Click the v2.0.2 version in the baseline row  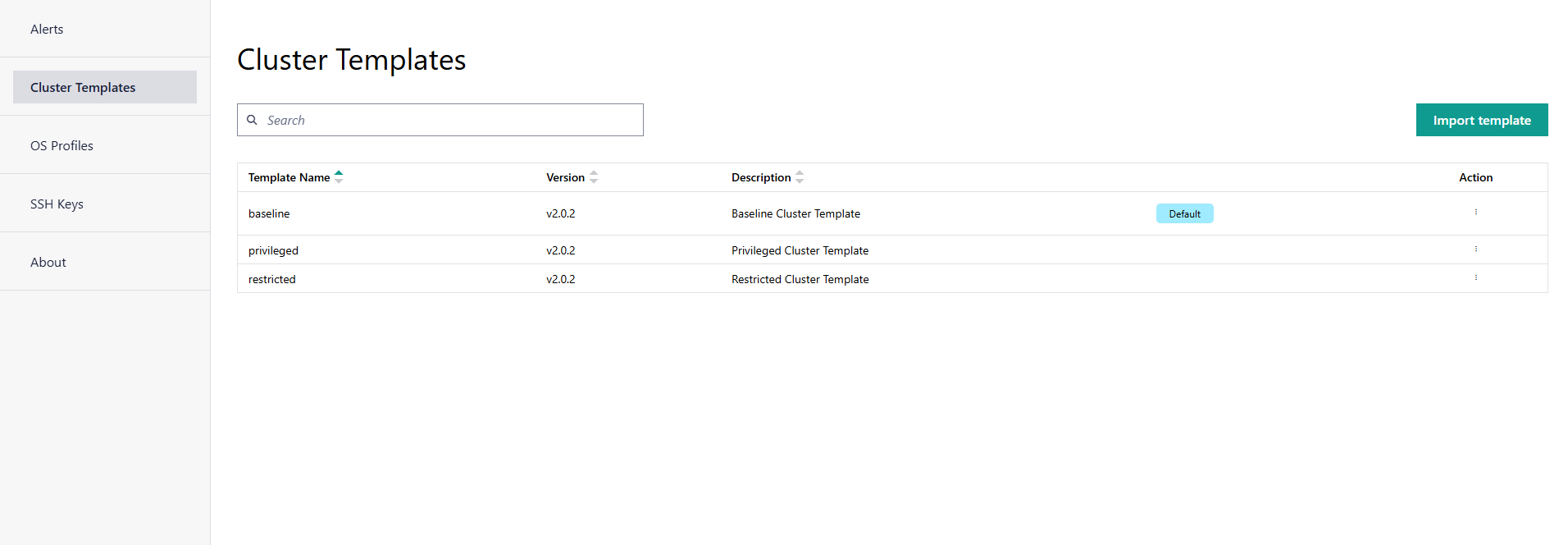[561, 213]
